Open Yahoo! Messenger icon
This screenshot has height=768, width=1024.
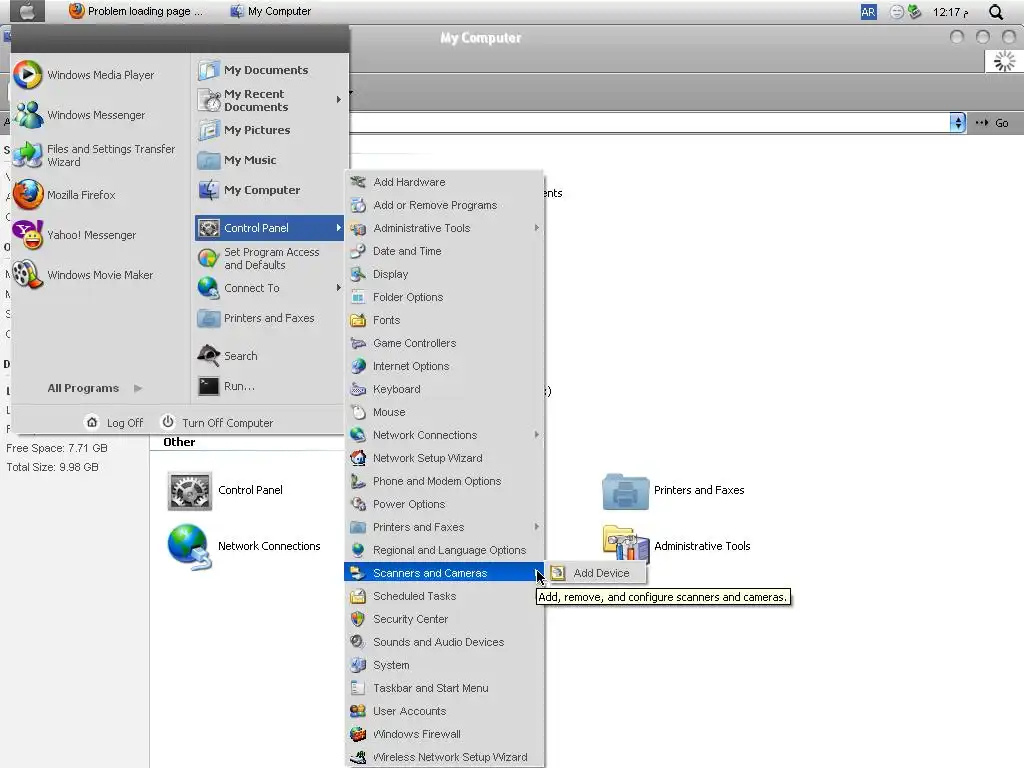(28, 235)
